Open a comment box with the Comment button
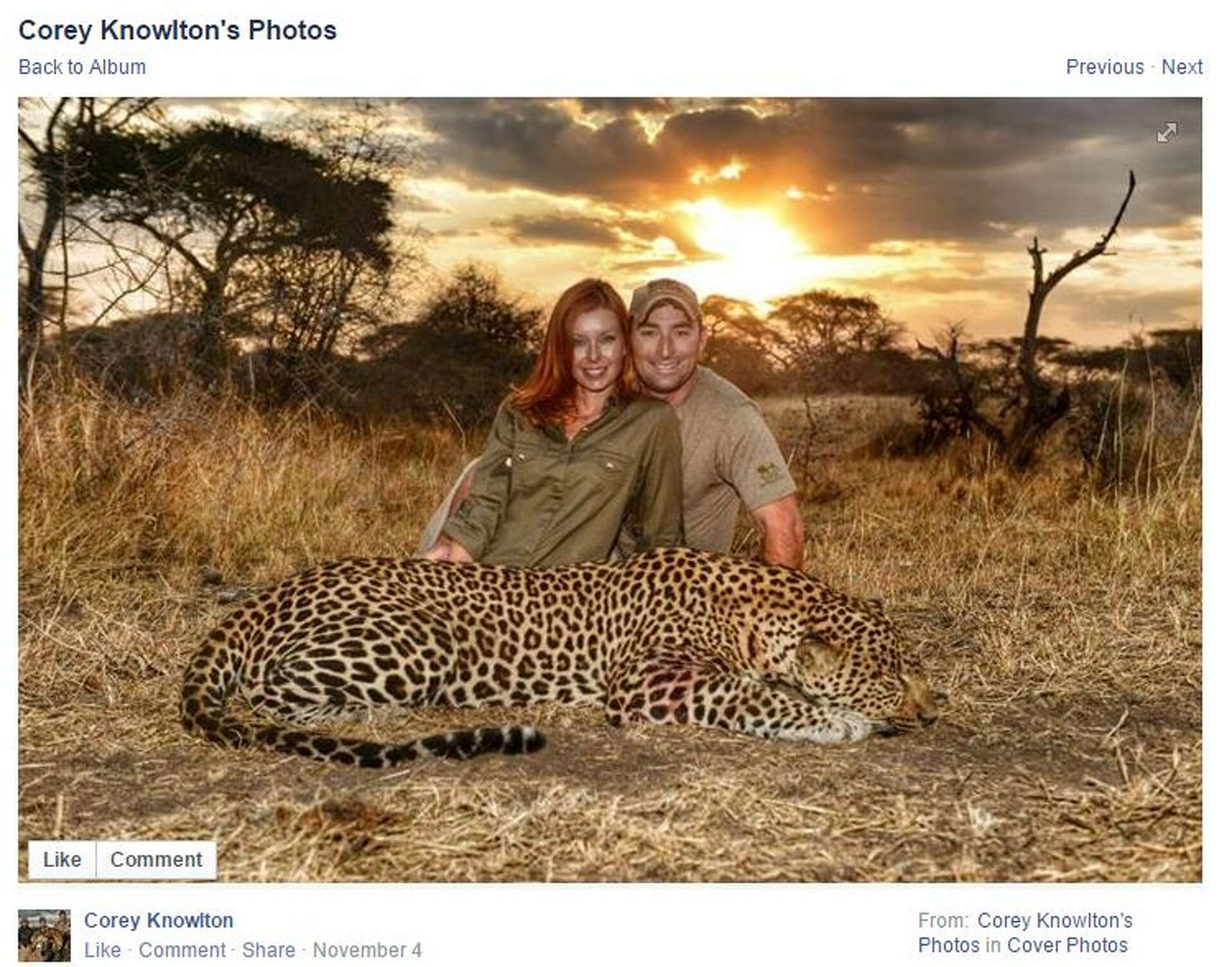Viewport: 1232px width, 967px height. point(156,860)
